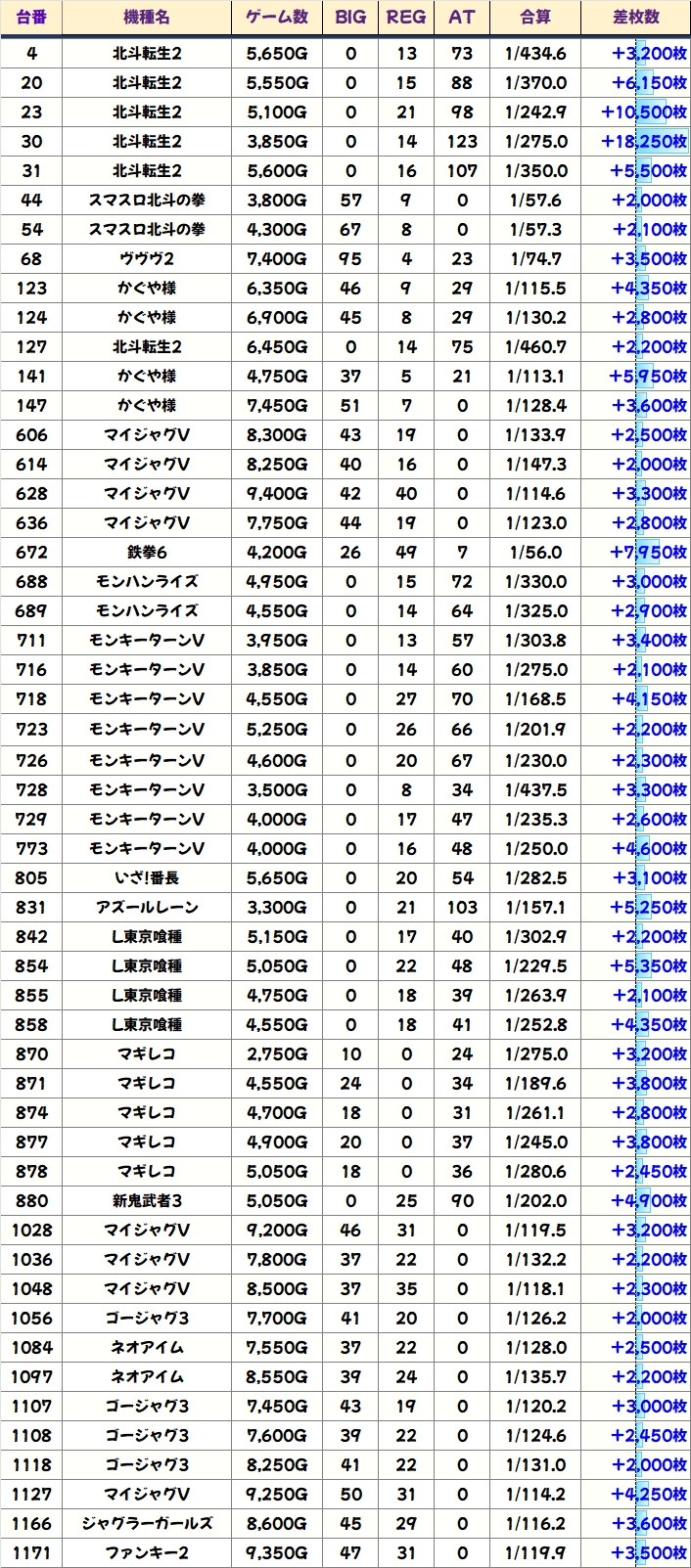Select the ヴヴヴ2 machine name cell

click(147, 259)
